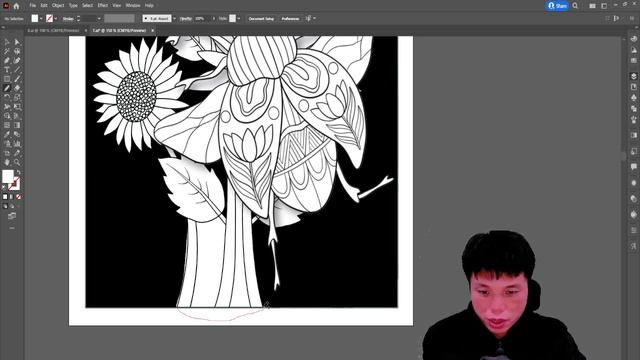Open the stroke weight dropdown
The height and width of the screenshot is (360, 640).
coord(99,18)
